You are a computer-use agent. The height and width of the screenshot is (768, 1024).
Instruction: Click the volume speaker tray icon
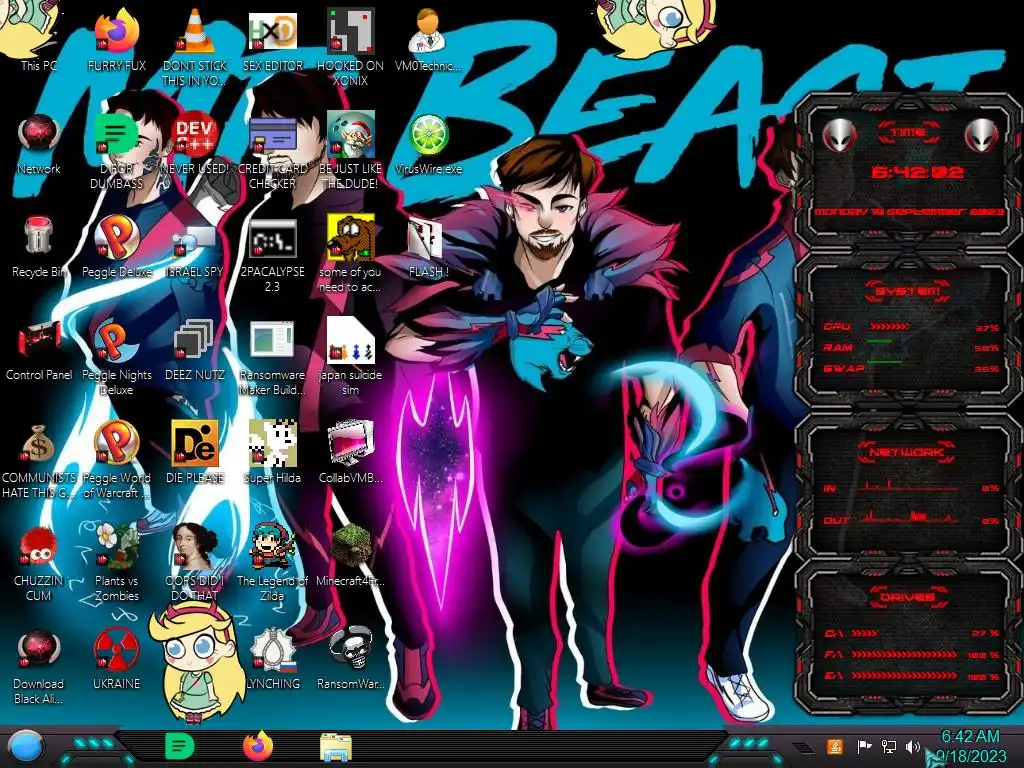912,746
